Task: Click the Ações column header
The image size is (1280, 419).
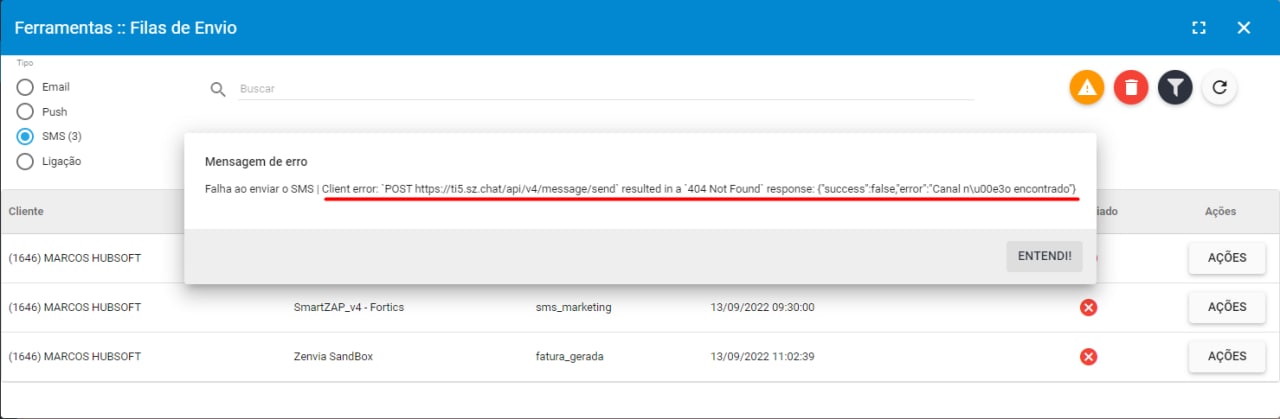Action: pos(1220,211)
